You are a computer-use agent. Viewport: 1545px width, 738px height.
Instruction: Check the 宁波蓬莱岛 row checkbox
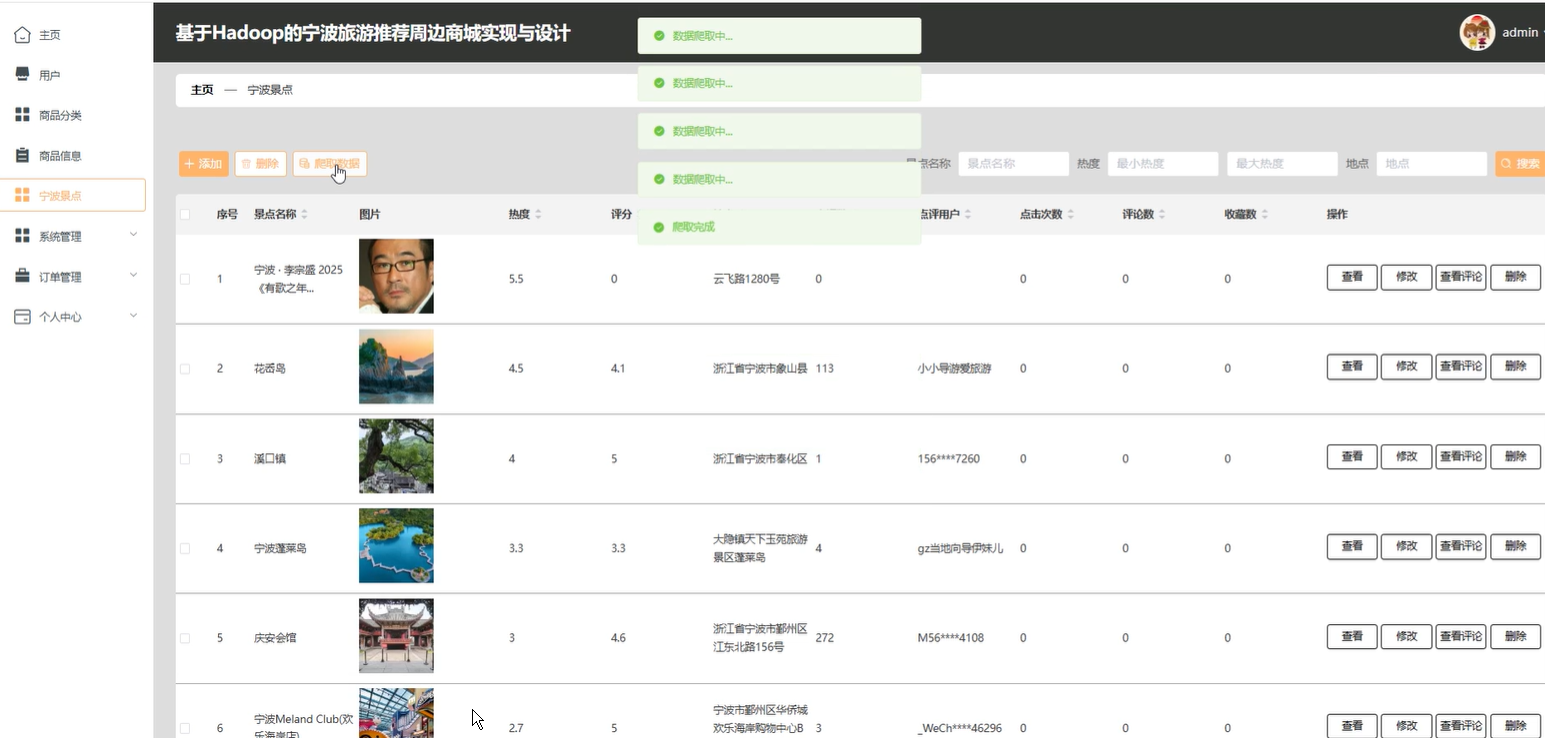185,548
